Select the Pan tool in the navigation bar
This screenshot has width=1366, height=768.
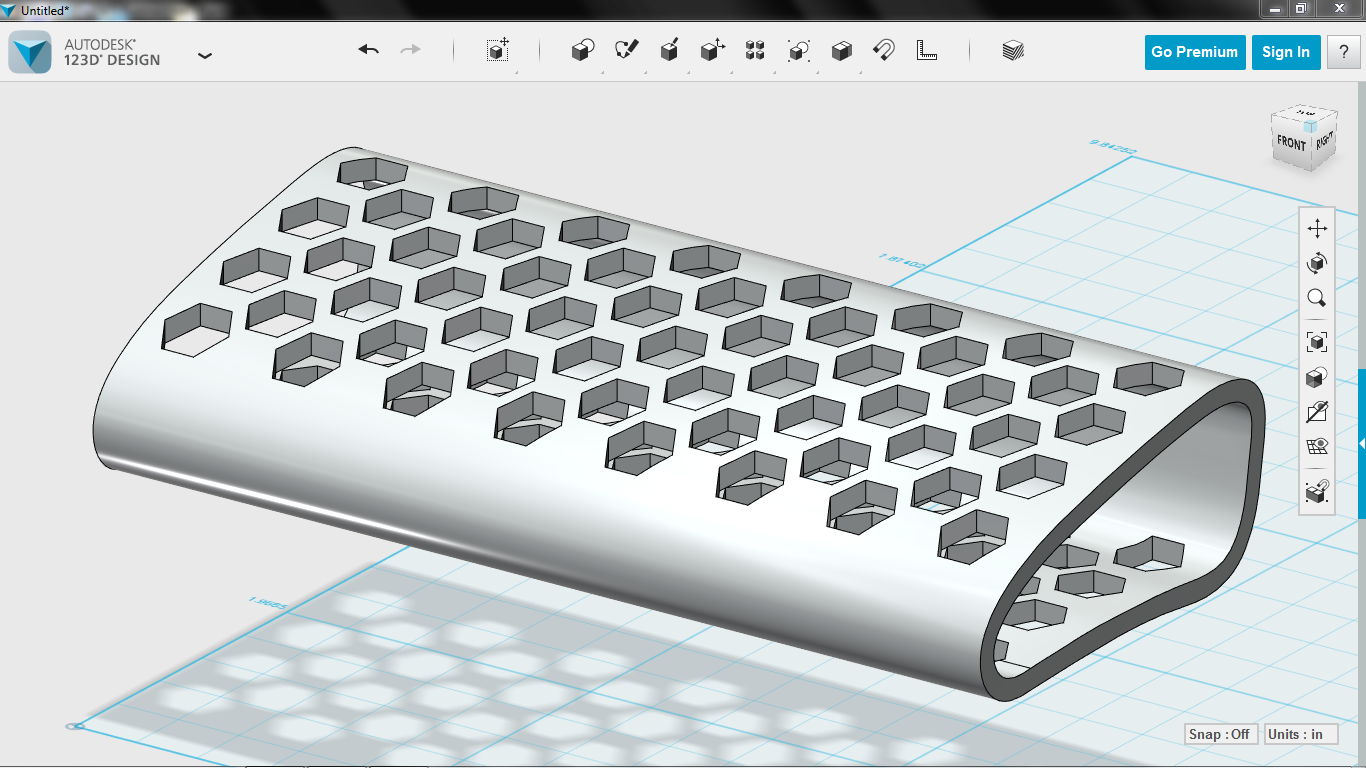click(x=1317, y=228)
